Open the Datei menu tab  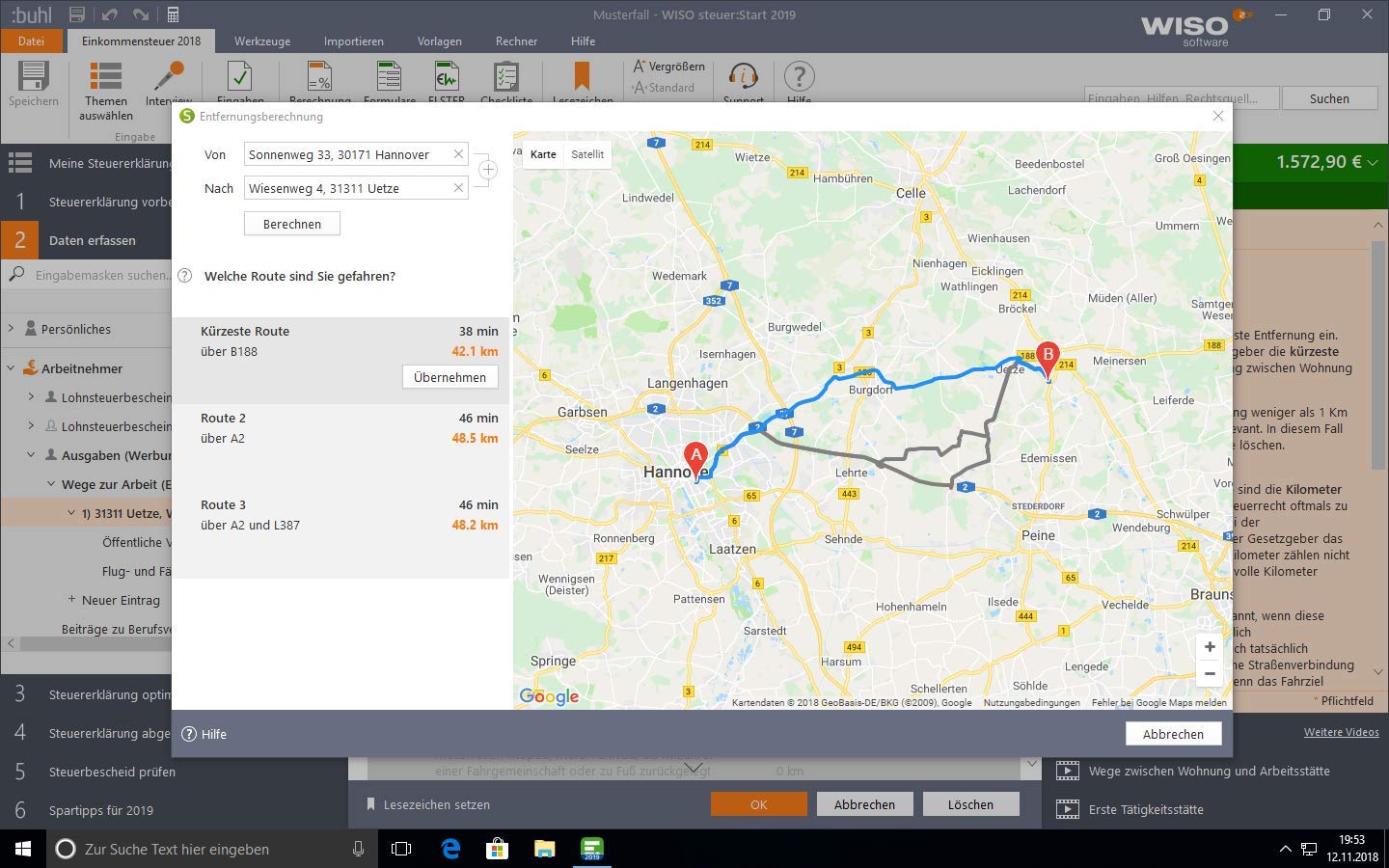(31, 41)
